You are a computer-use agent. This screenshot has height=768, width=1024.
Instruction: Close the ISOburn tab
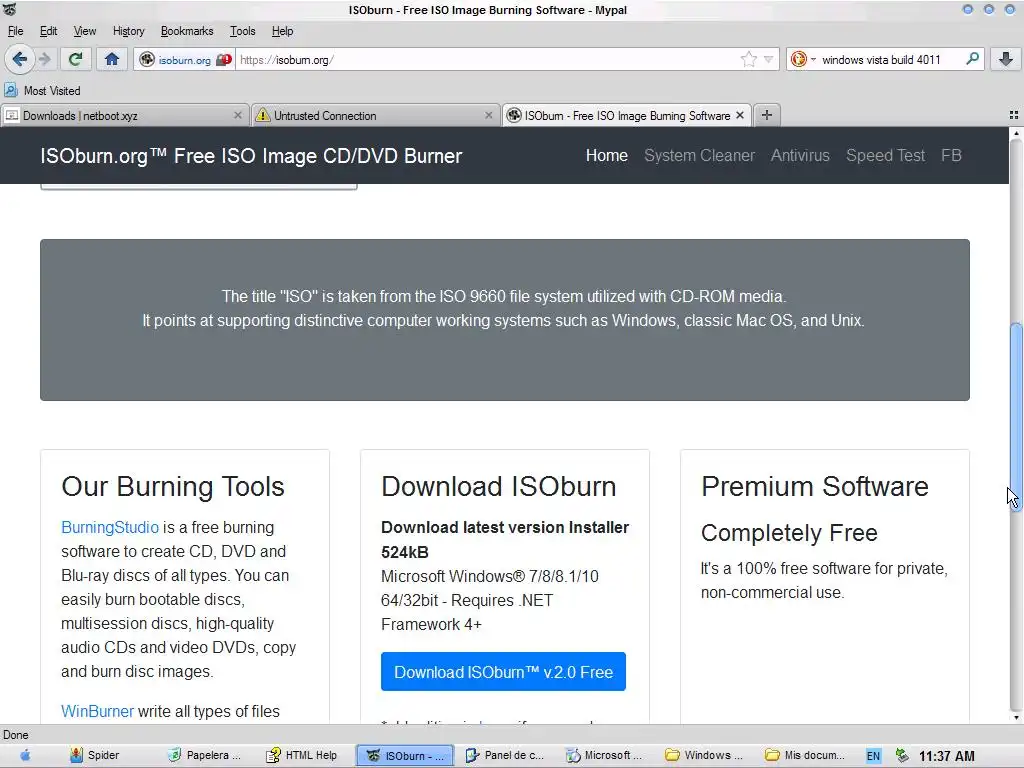click(740, 115)
